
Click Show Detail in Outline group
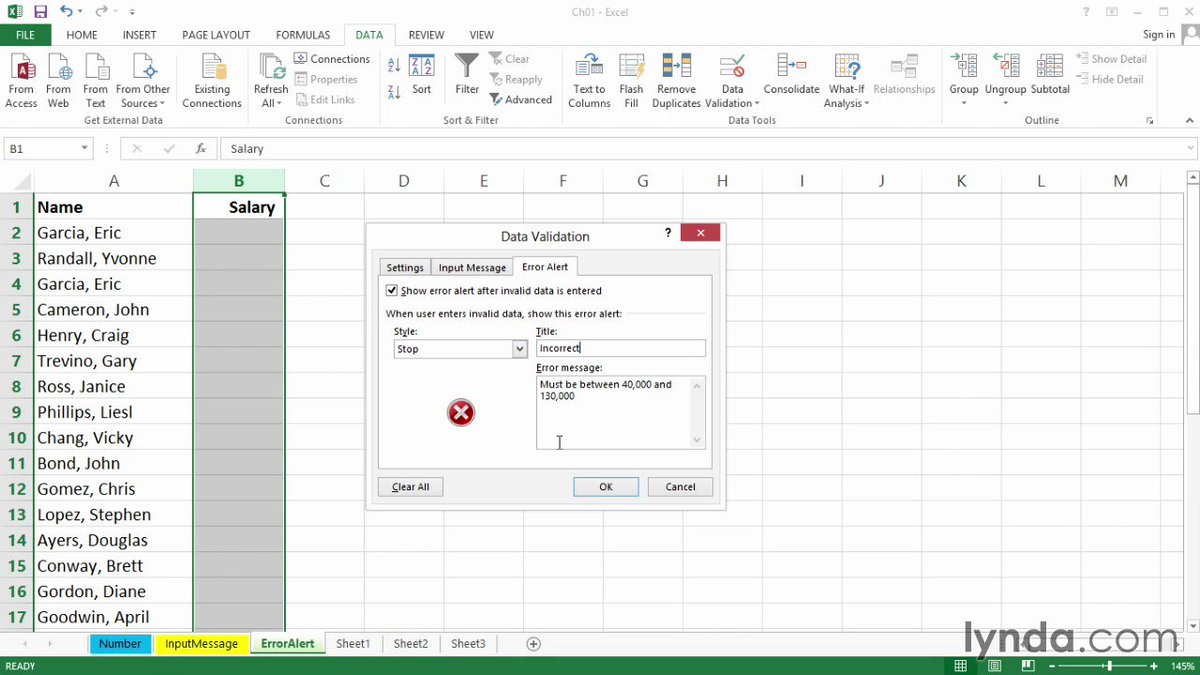(1112, 59)
